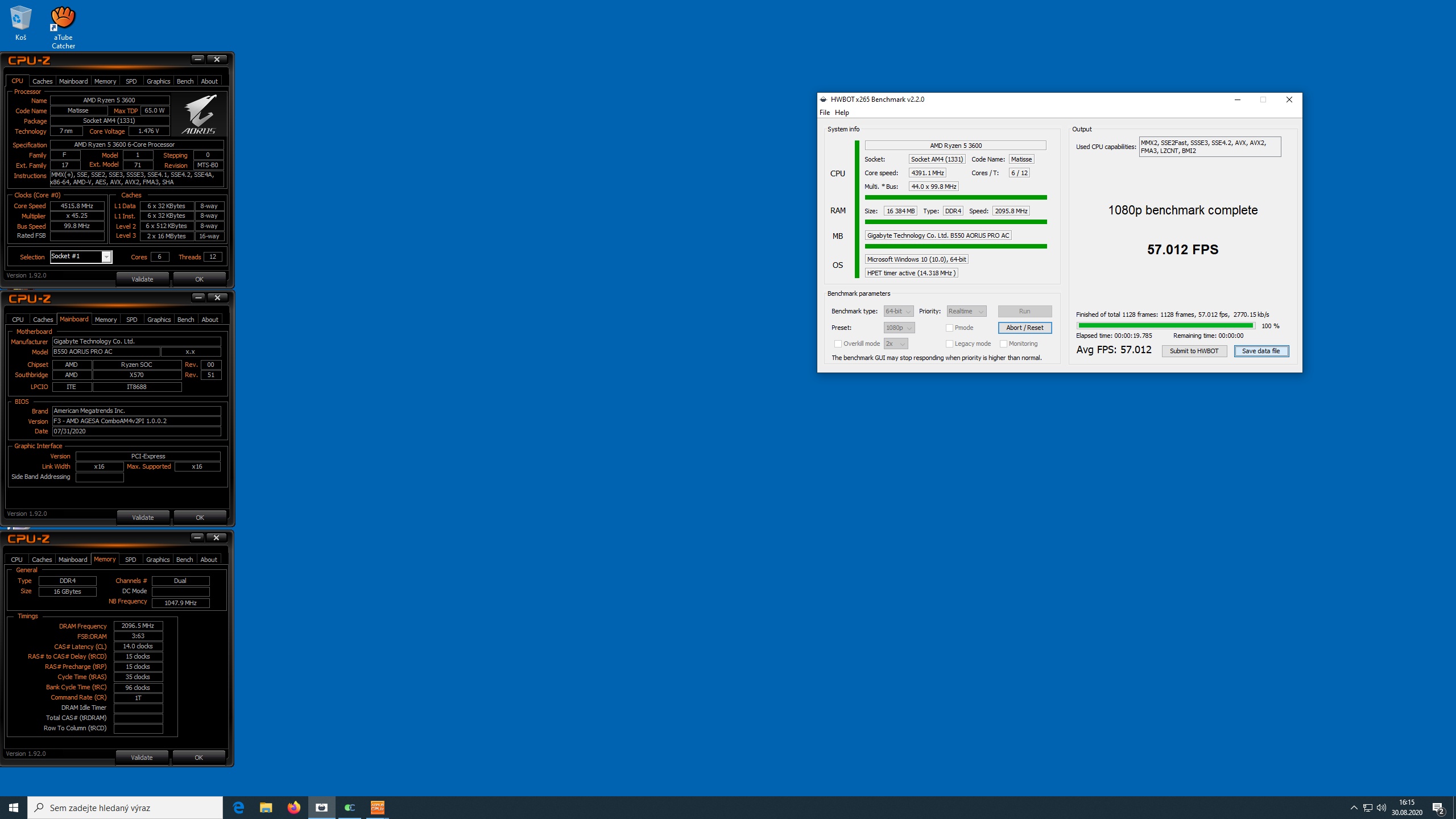This screenshot has width=1456, height=819.
Task: Open the Overkill 2x dropdown
Action: (896, 344)
